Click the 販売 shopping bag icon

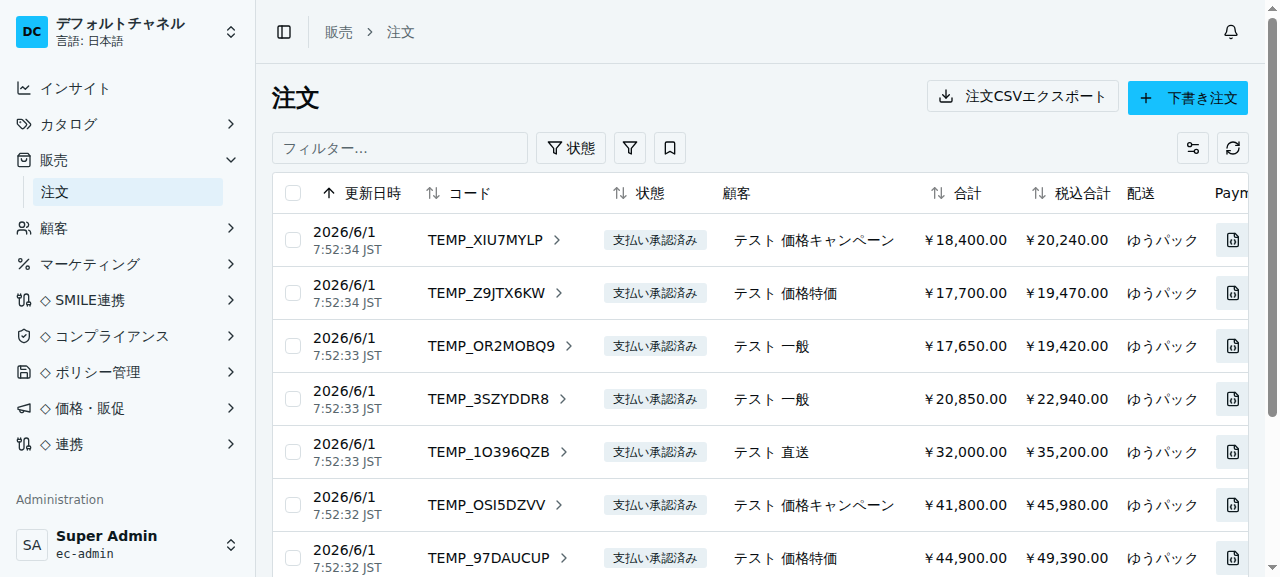point(24,160)
